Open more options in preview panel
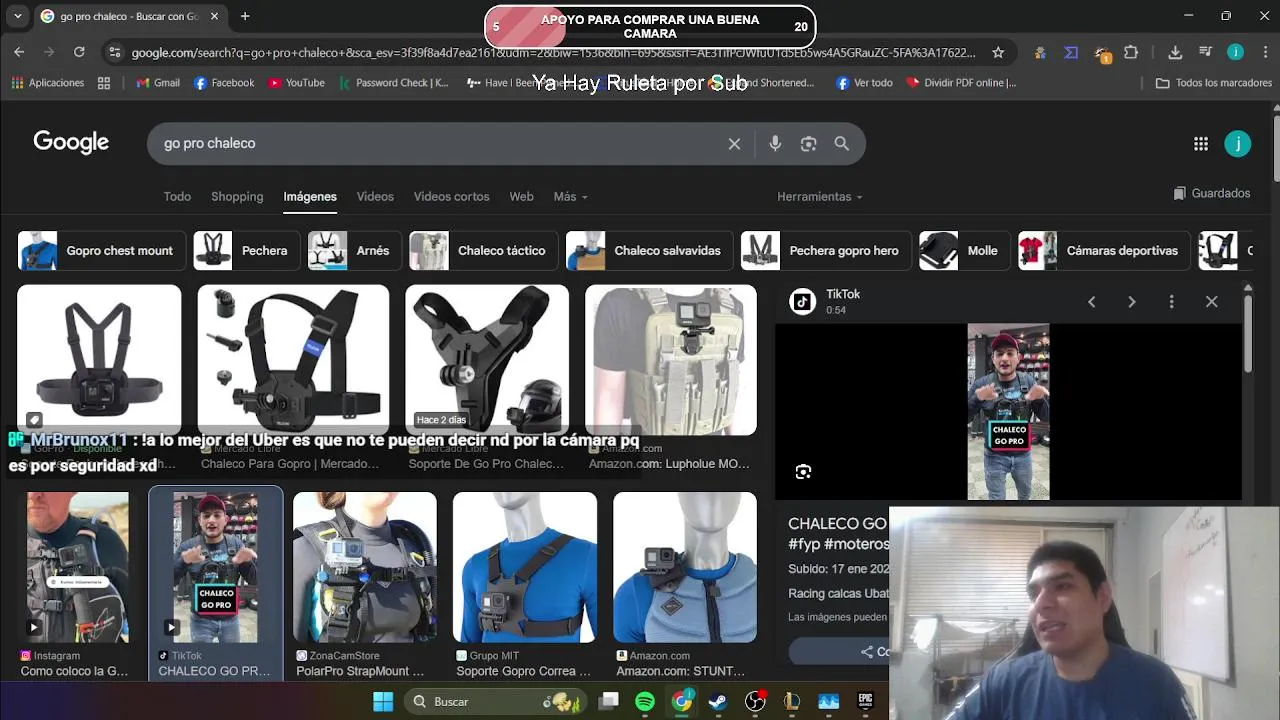The height and width of the screenshot is (720, 1280). (1172, 302)
